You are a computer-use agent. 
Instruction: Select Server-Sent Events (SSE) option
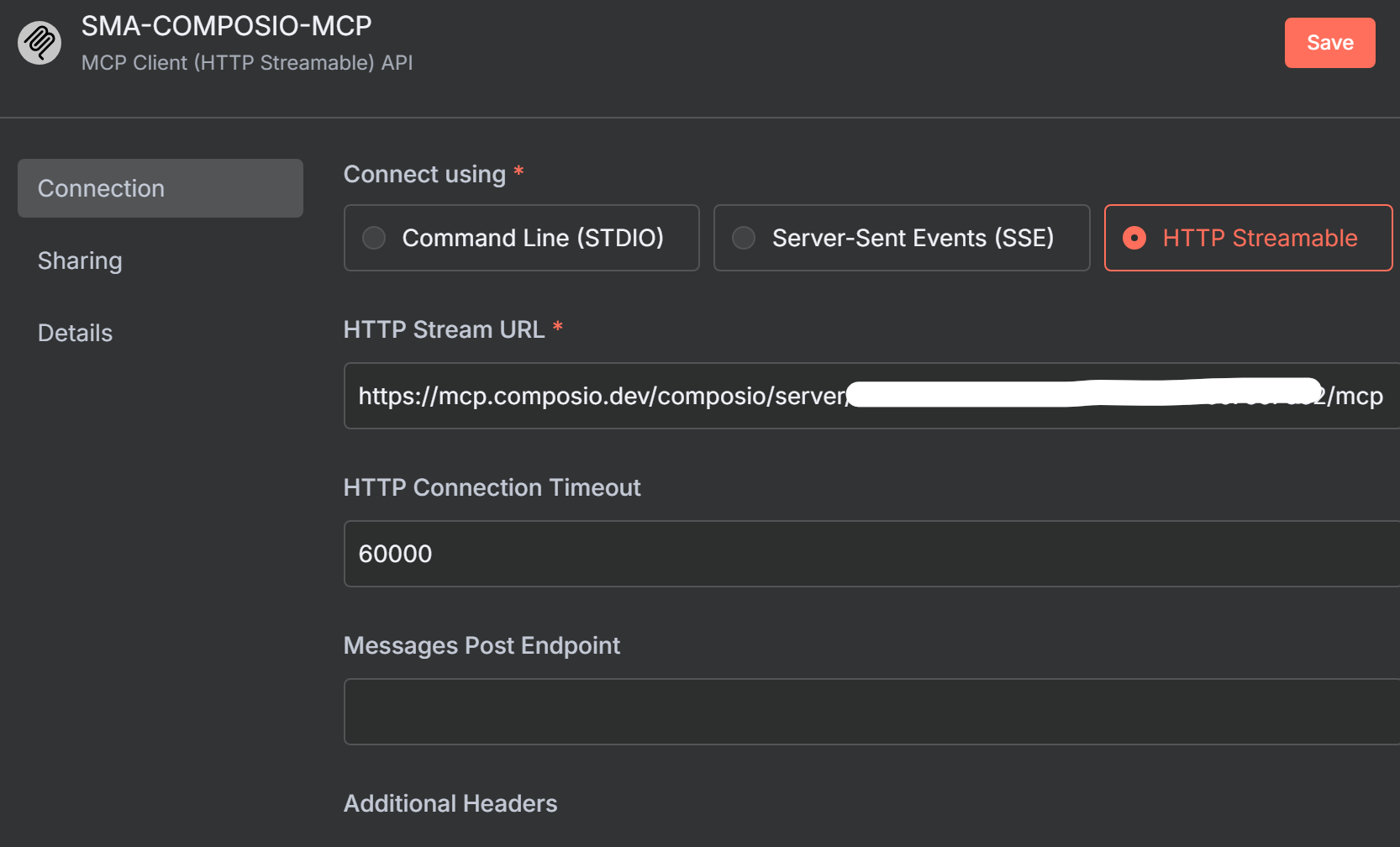[x=902, y=238]
